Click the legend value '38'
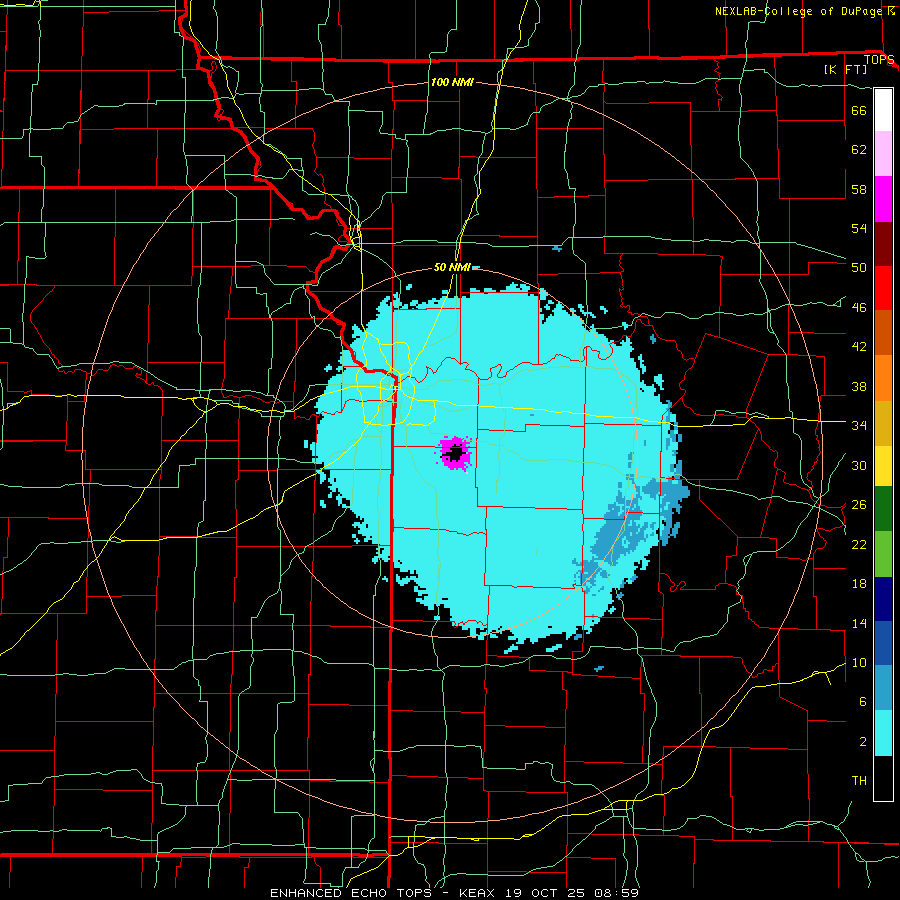The height and width of the screenshot is (900, 900). 859,386
